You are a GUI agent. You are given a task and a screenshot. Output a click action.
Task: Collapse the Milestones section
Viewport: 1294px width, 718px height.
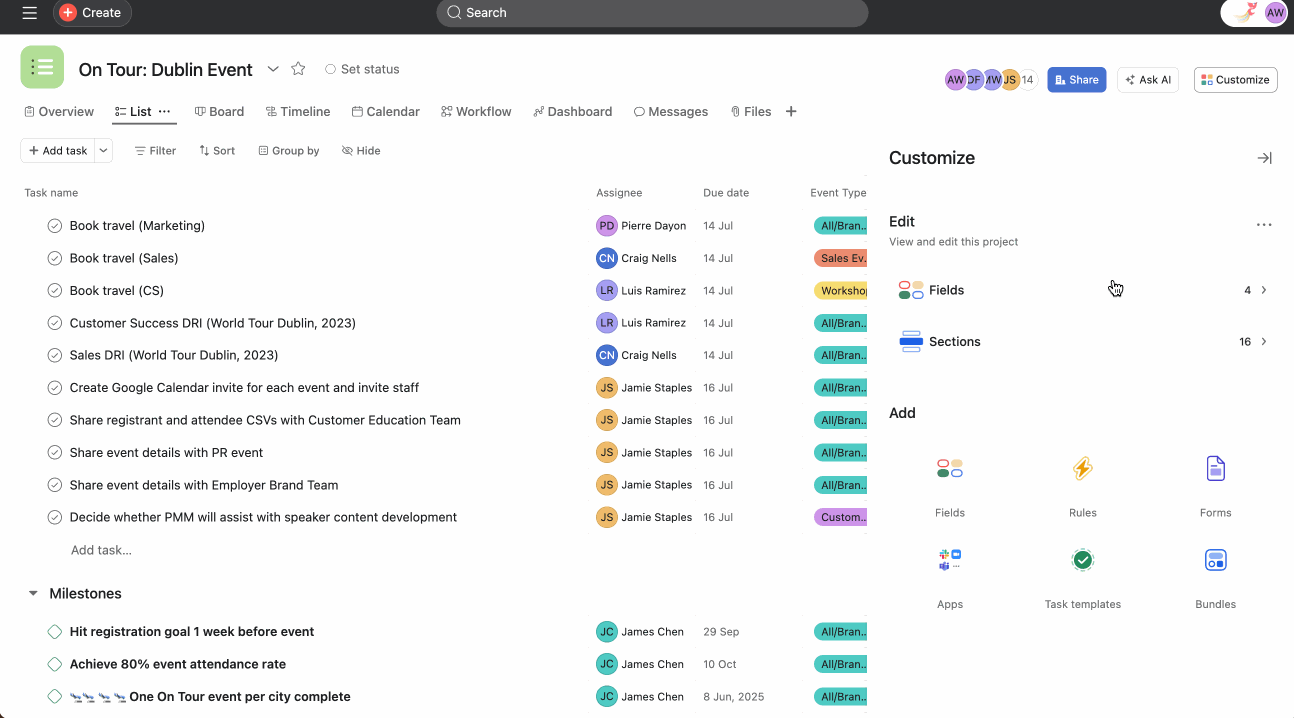[x=33, y=593]
